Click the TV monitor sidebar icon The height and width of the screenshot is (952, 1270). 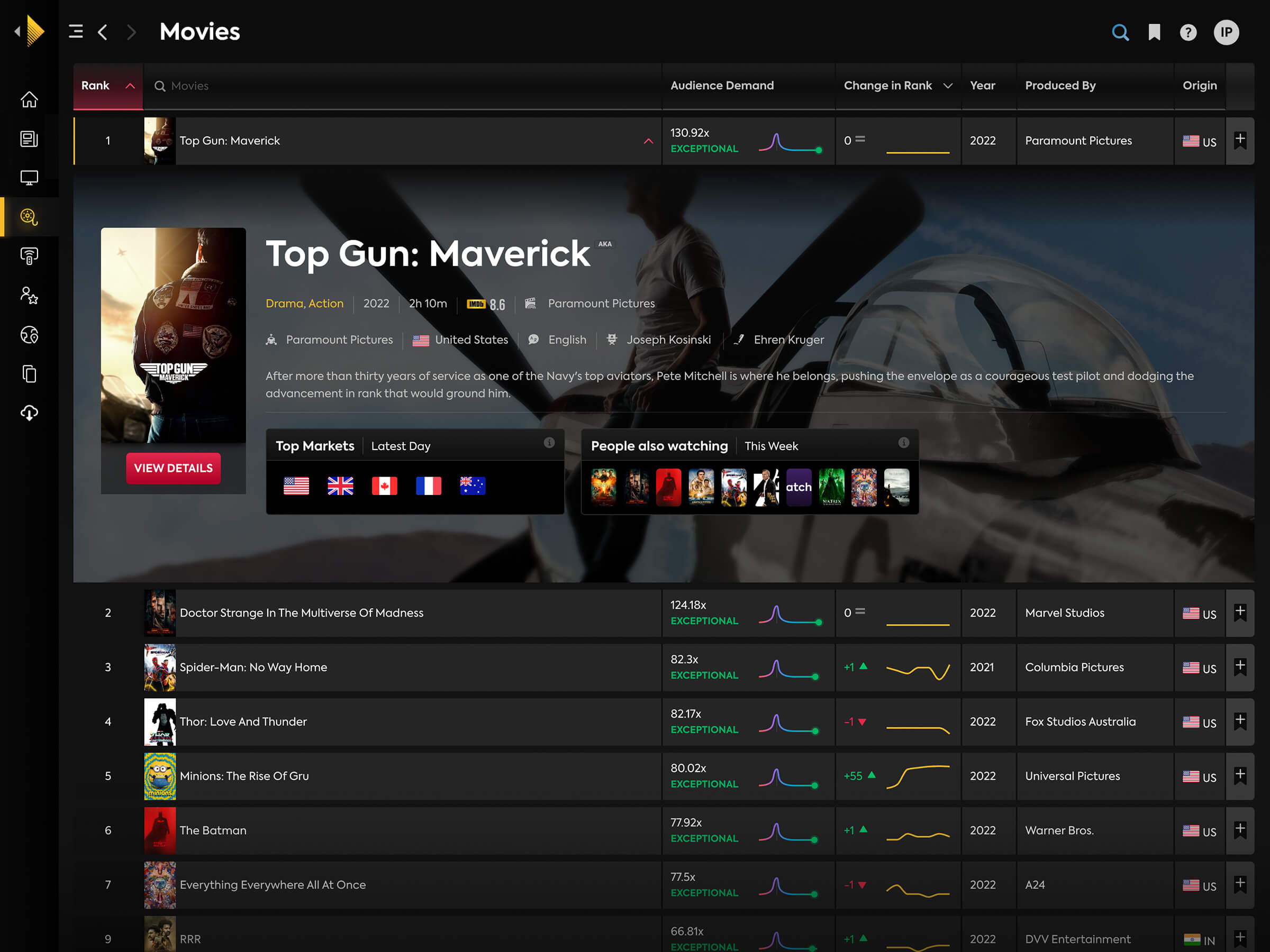click(29, 178)
